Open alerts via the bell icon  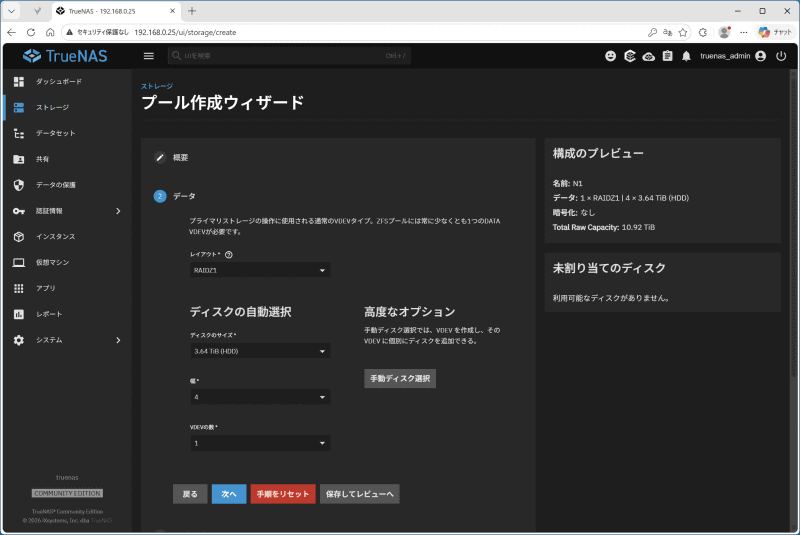click(x=686, y=56)
